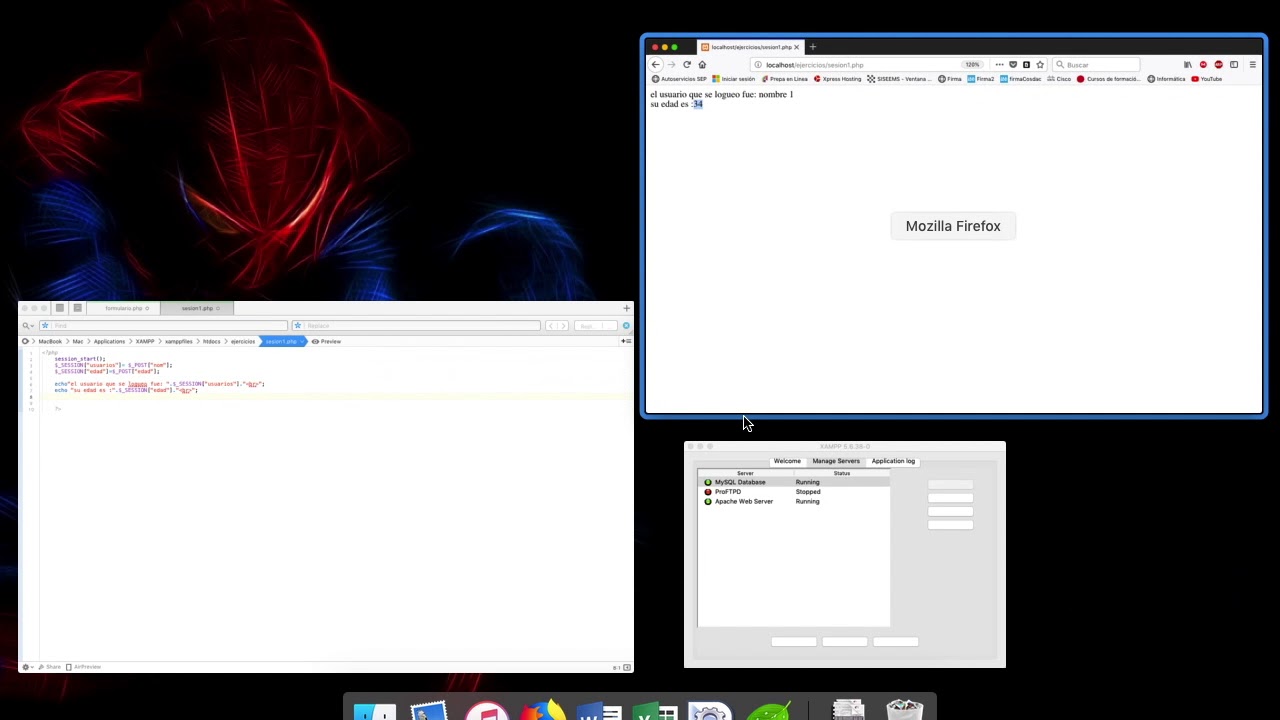Image resolution: width=1280 pixels, height=720 pixels.
Task: Switch to the Application log tab
Action: pos(893,461)
